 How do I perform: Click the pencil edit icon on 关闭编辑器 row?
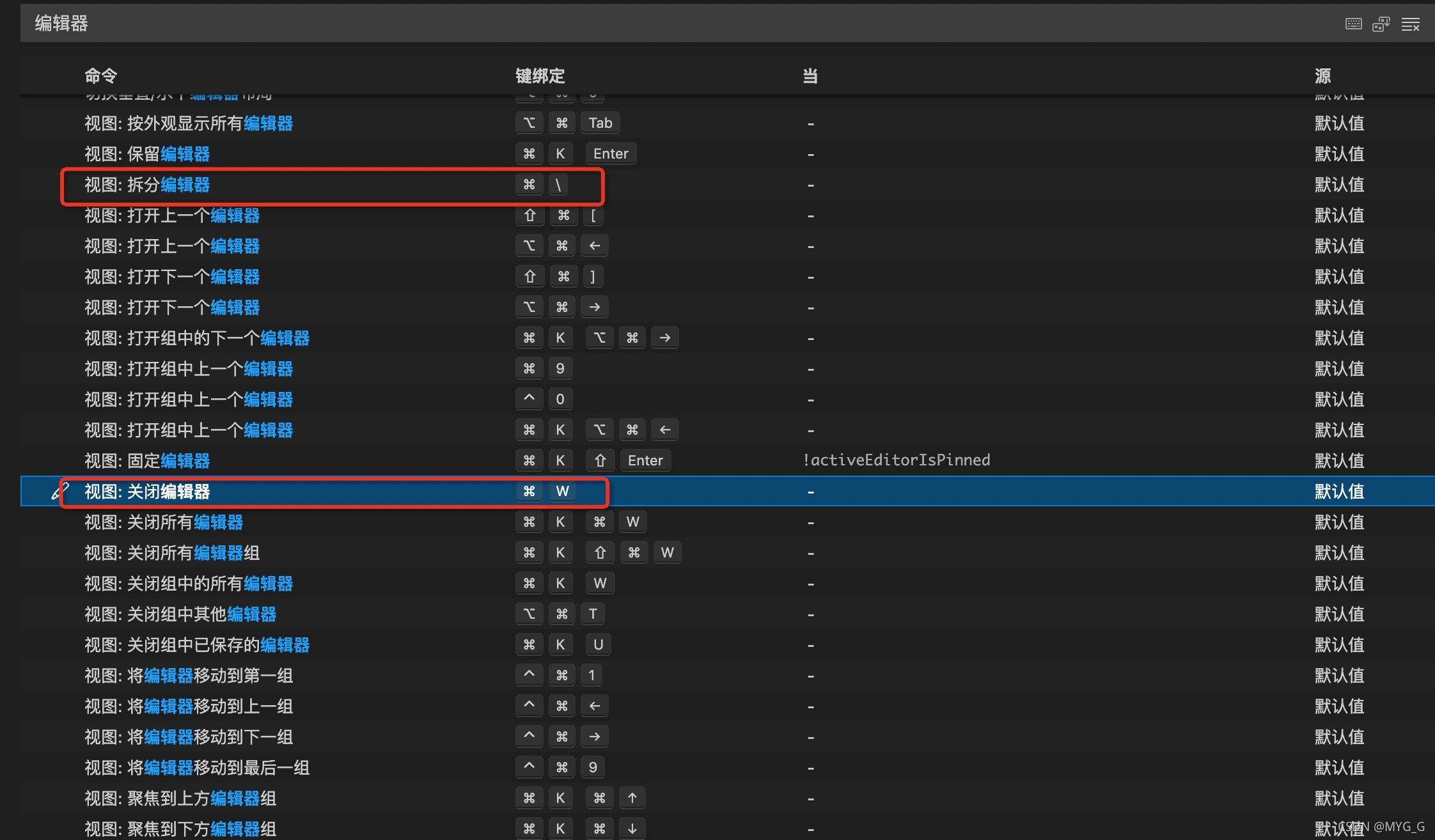[x=59, y=492]
